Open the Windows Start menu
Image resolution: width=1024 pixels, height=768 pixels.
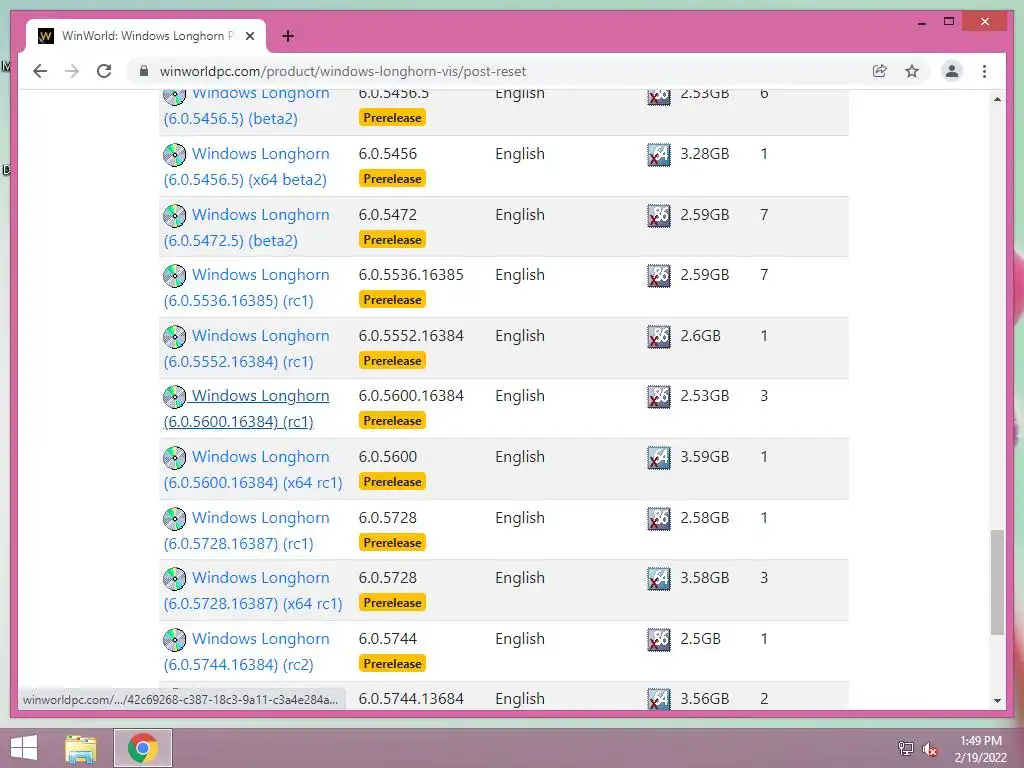pos(24,748)
